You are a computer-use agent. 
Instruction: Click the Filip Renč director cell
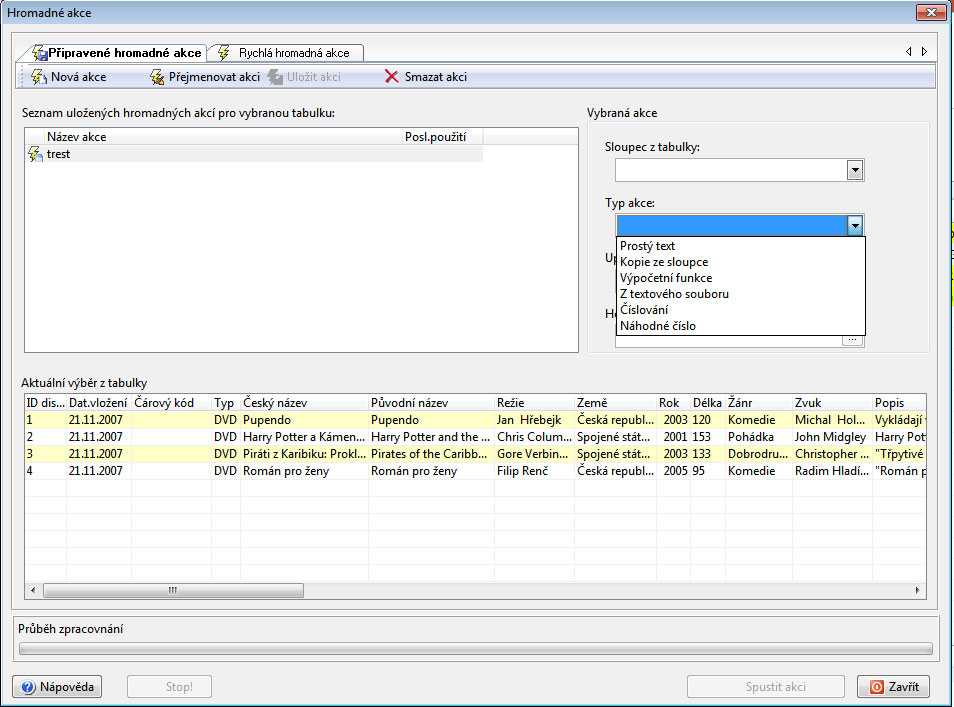pyautogui.click(x=534, y=471)
